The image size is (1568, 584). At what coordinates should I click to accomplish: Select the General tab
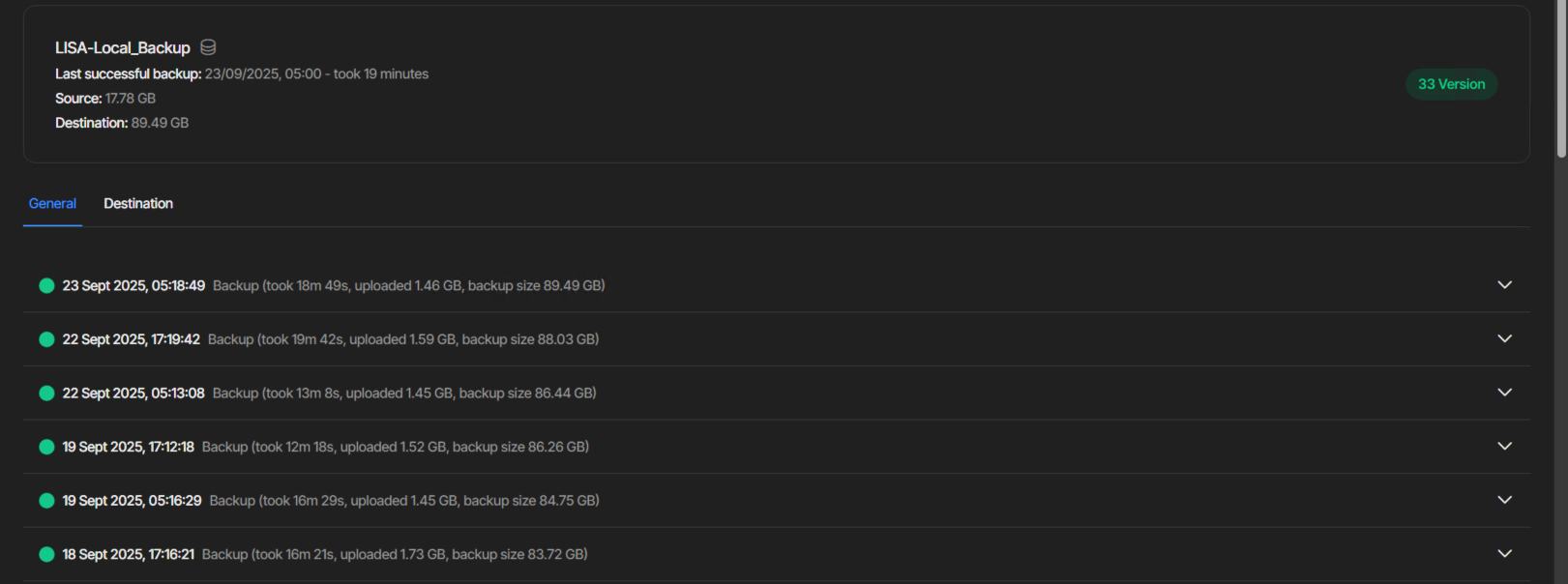(52, 204)
